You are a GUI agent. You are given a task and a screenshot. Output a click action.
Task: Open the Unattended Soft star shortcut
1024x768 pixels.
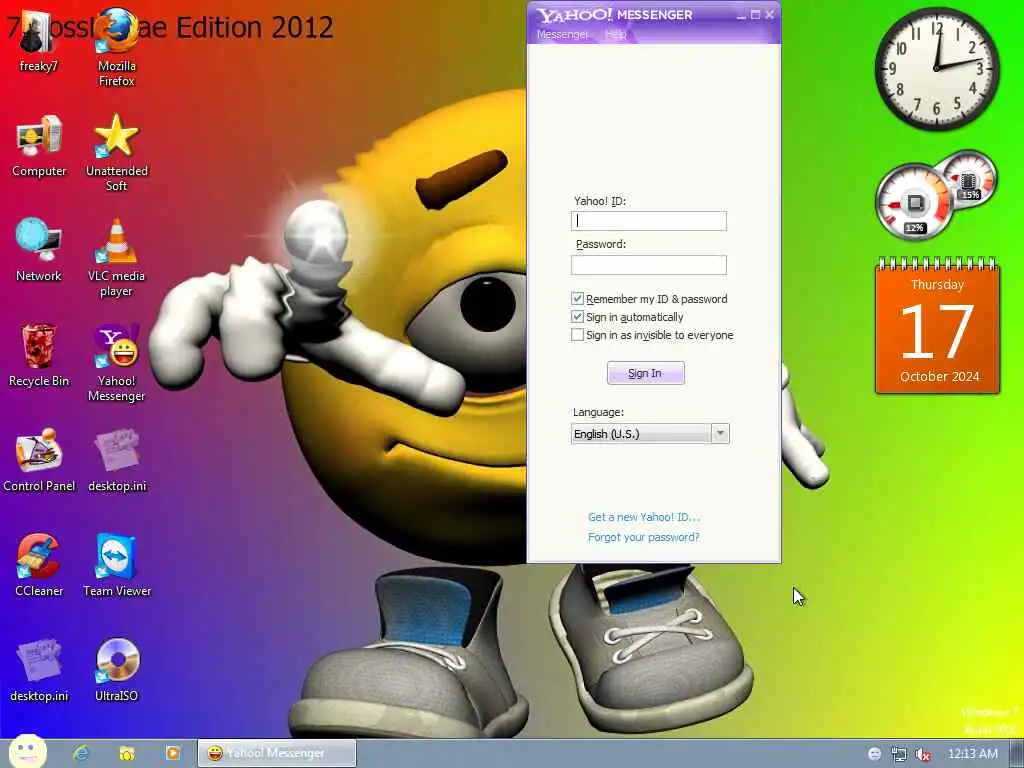click(x=117, y=153)
